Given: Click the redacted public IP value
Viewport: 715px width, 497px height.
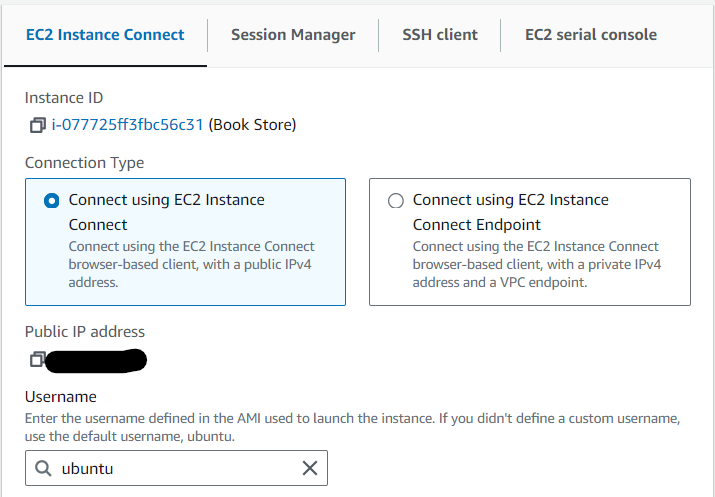Looking at the screenshot, I should 98,358.
